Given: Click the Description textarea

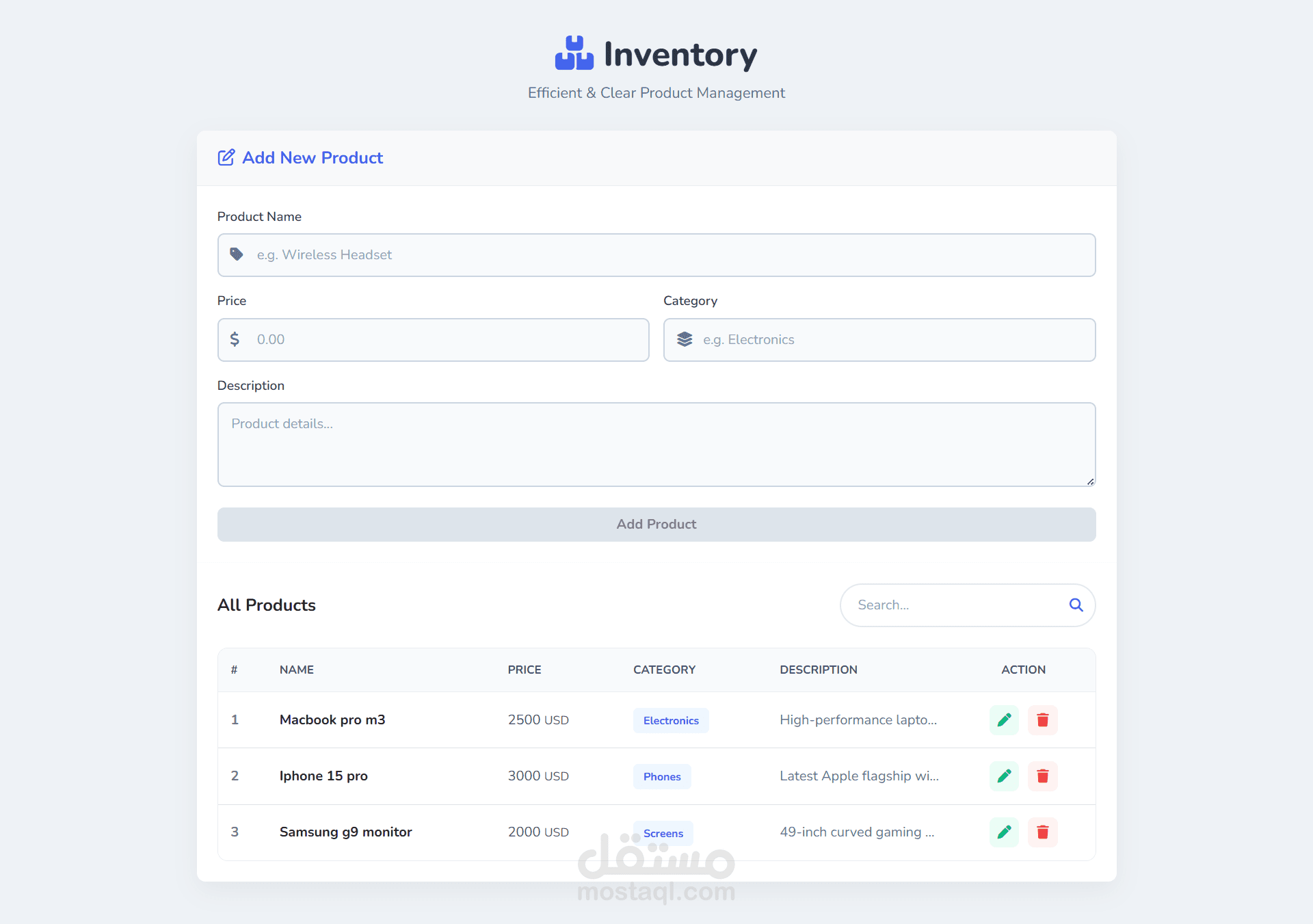Looking at the screenshot, I should click(656, 445).
